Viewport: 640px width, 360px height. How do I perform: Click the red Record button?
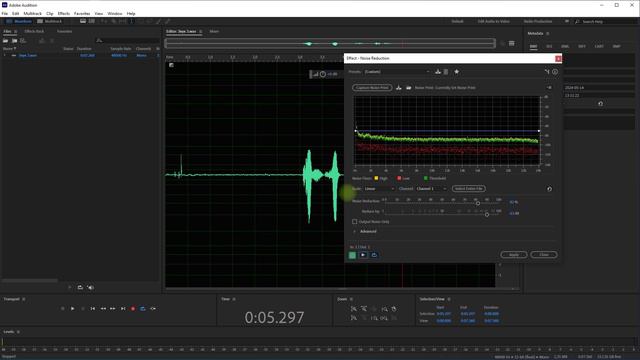click(x=133, y=309)
